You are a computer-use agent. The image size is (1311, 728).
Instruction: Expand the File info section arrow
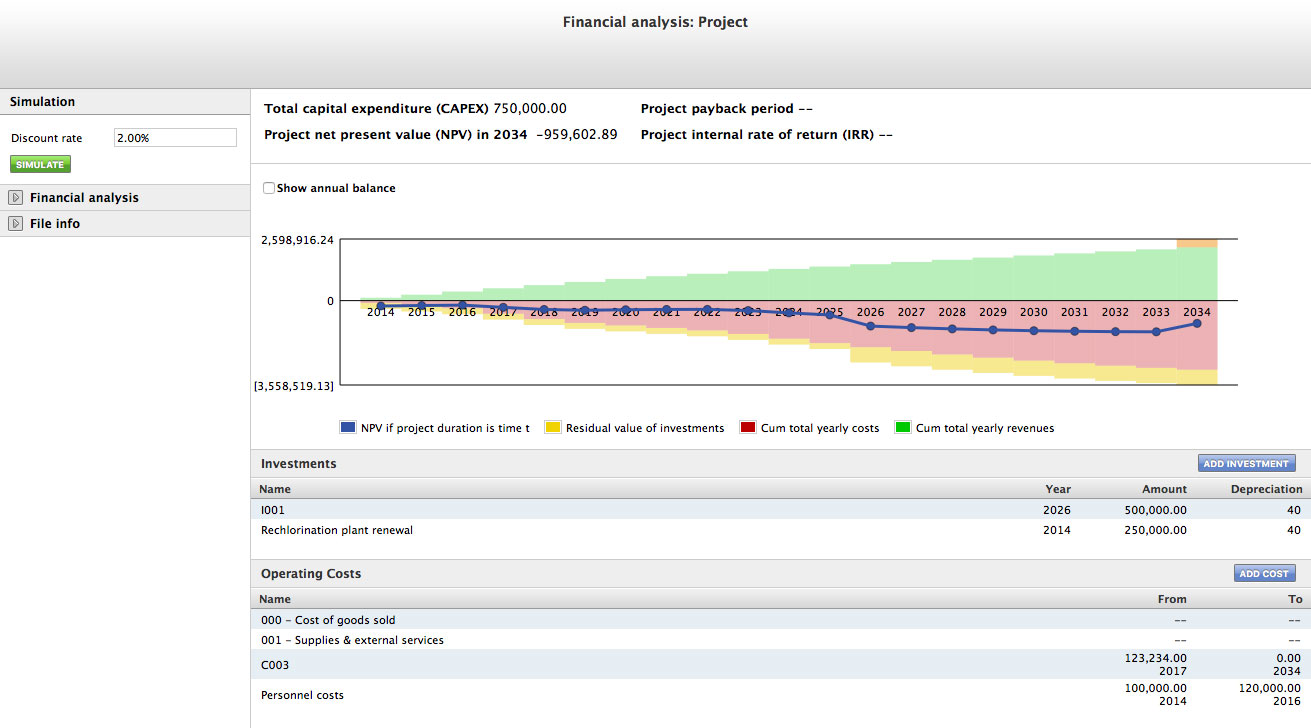coord(15,224)
